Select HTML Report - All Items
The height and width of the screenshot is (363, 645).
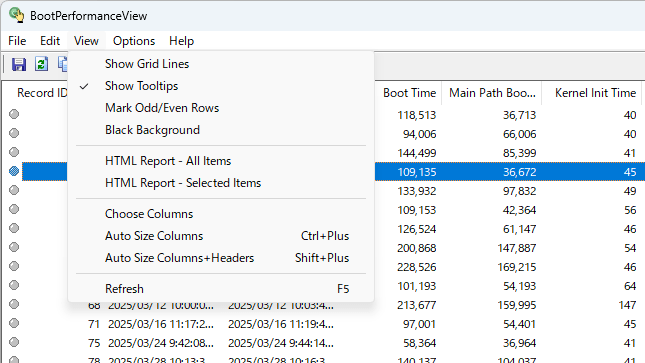(221, 161)
